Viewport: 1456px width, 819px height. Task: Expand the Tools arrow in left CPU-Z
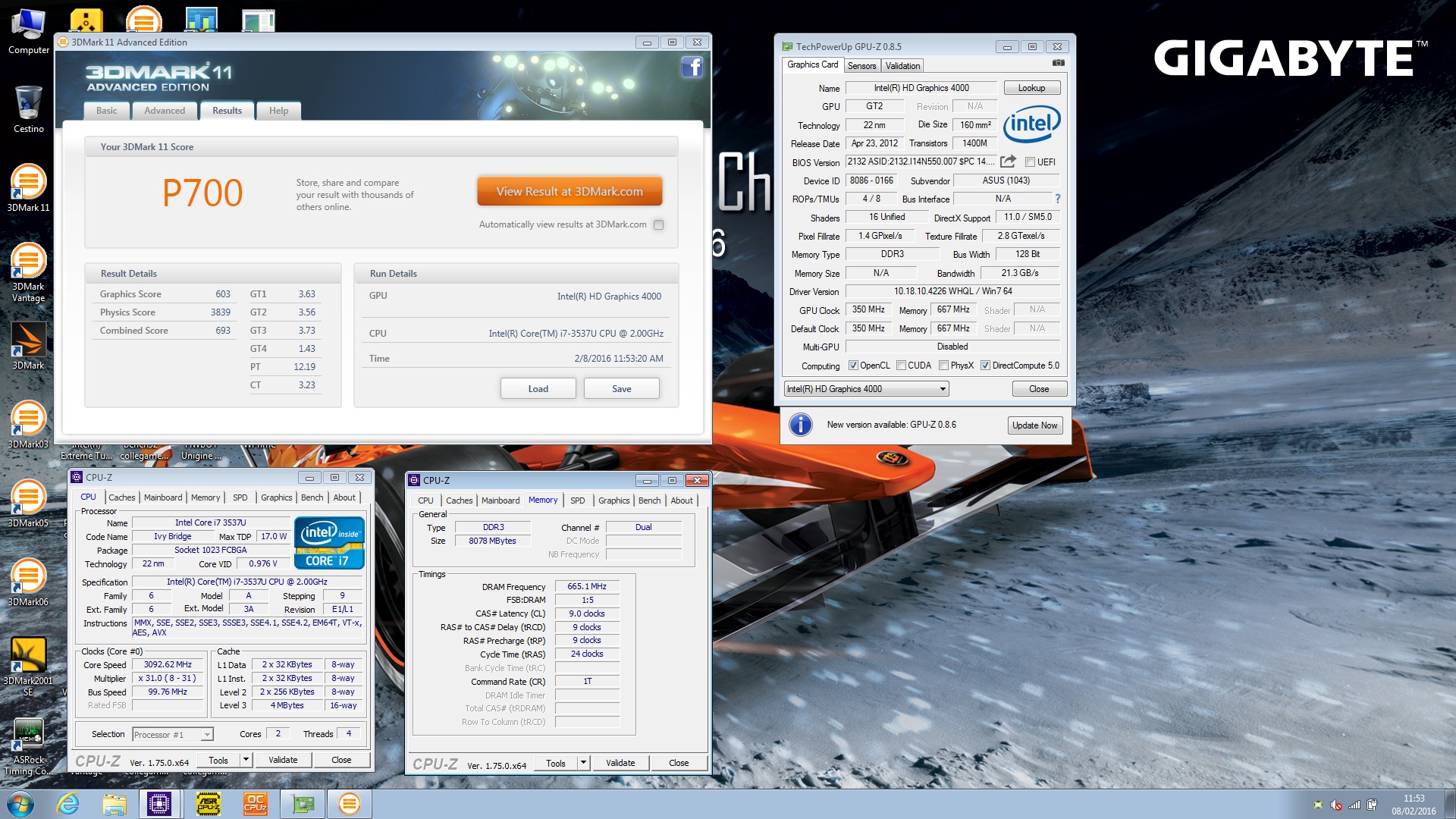tap(245, 760)
